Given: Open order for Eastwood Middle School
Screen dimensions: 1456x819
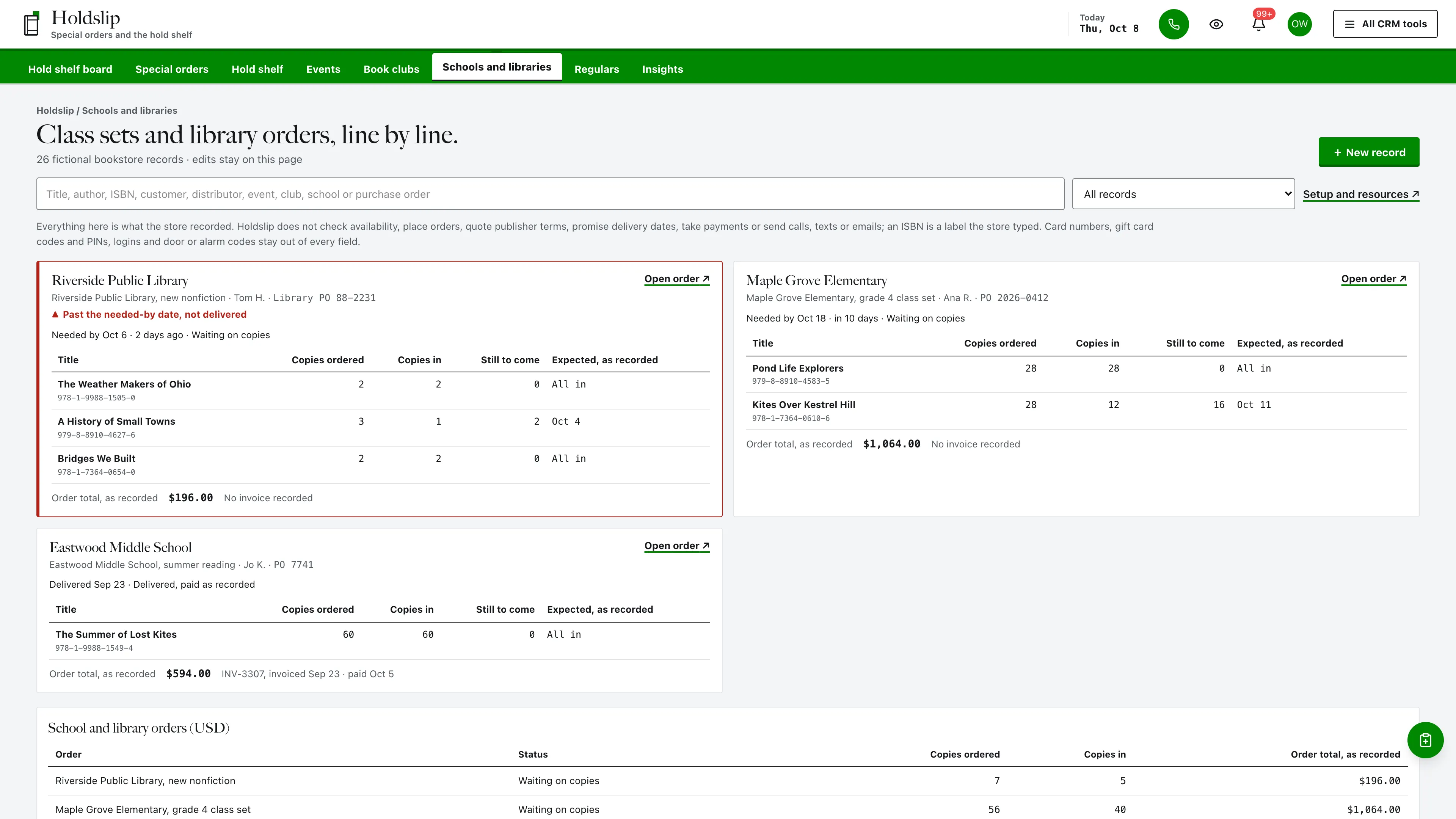Looking at the screenshot, I should pos(676,546).
